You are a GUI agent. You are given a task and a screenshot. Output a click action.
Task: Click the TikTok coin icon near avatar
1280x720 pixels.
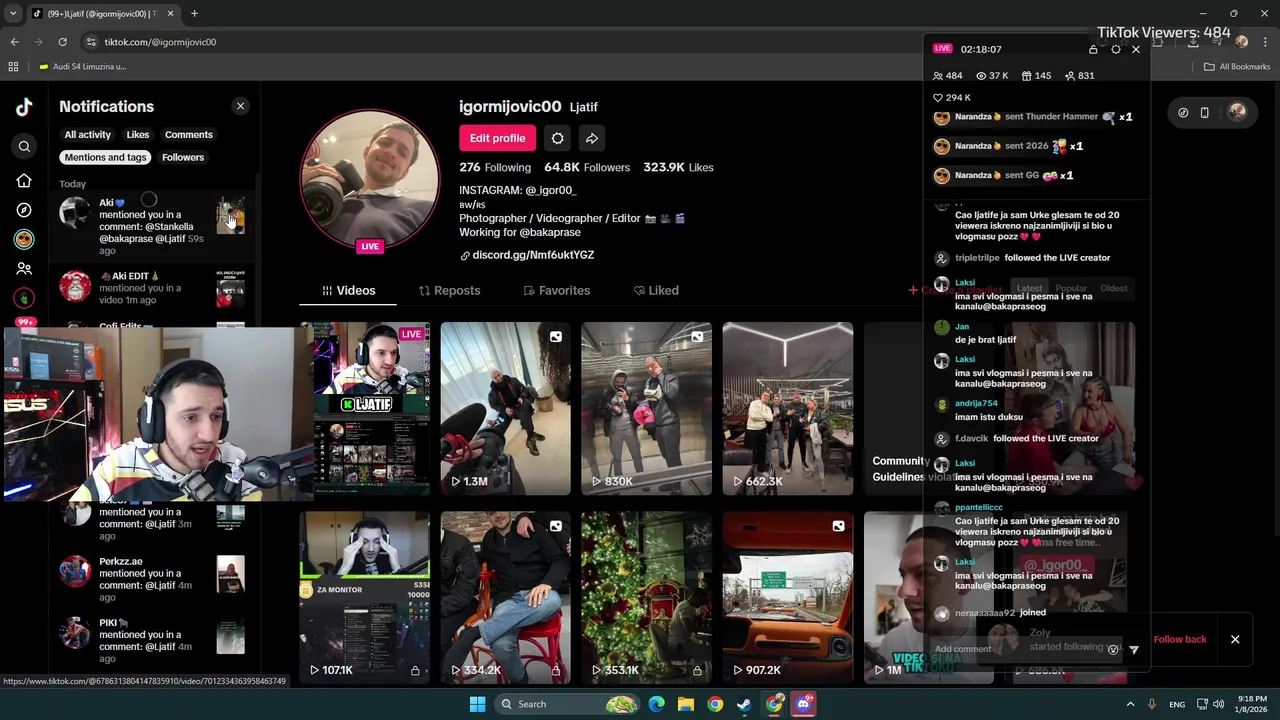pyautogui.click(x=1183, y=113)
